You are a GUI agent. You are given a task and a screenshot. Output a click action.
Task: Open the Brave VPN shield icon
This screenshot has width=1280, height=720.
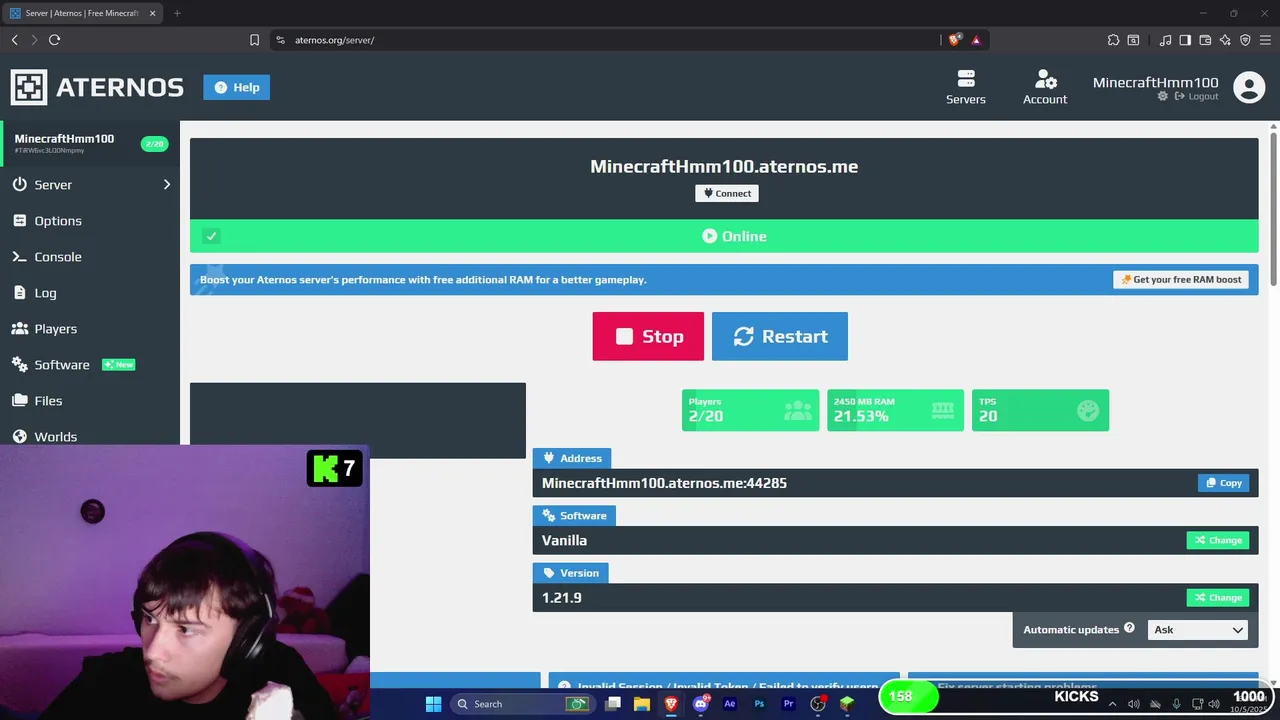tap(1245, 40)
